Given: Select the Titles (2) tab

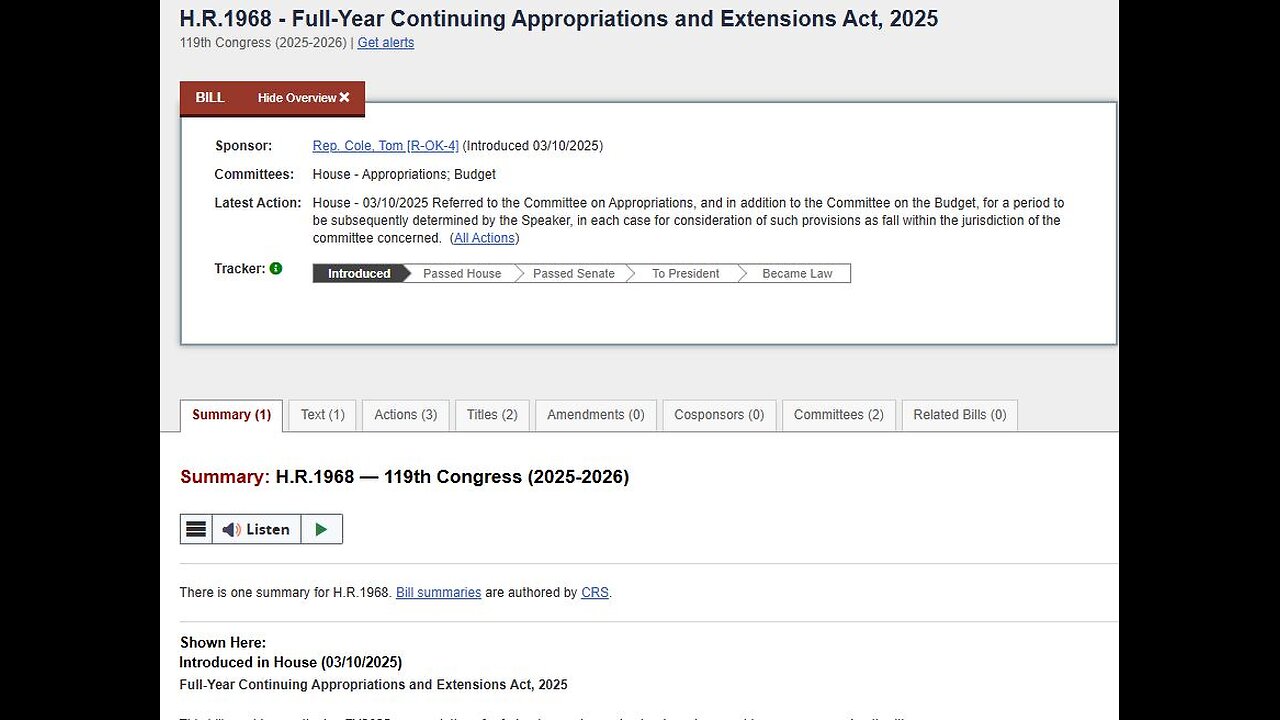Looking at the screenshot, I should (492, 415).
